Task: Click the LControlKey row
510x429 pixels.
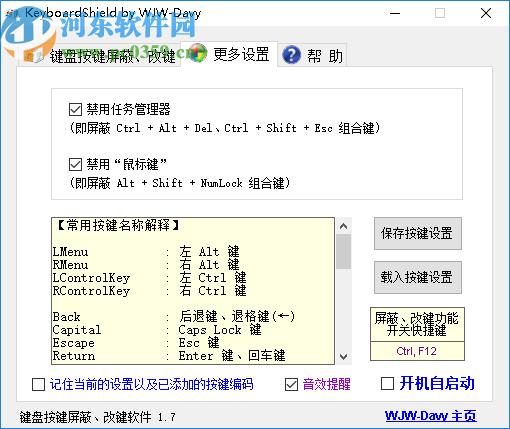Action: point(149,278)
